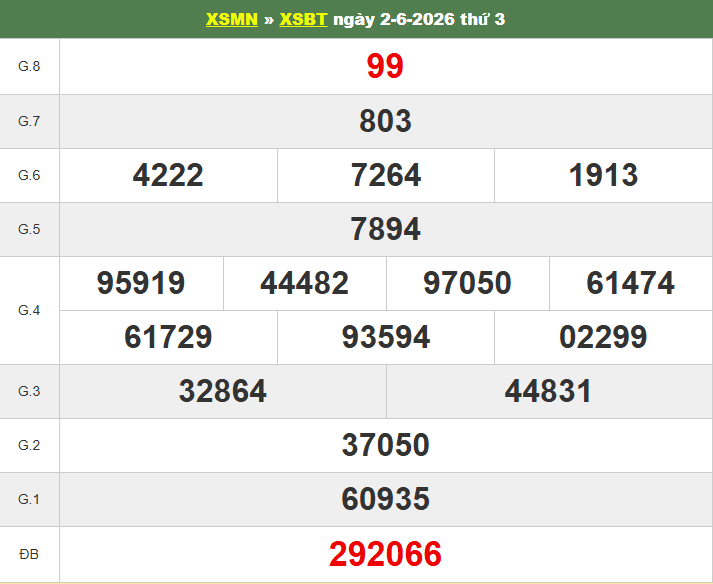Screen dimensions: 713x584
Task: Click the G.3 number 32864
Action: (223, 391)
